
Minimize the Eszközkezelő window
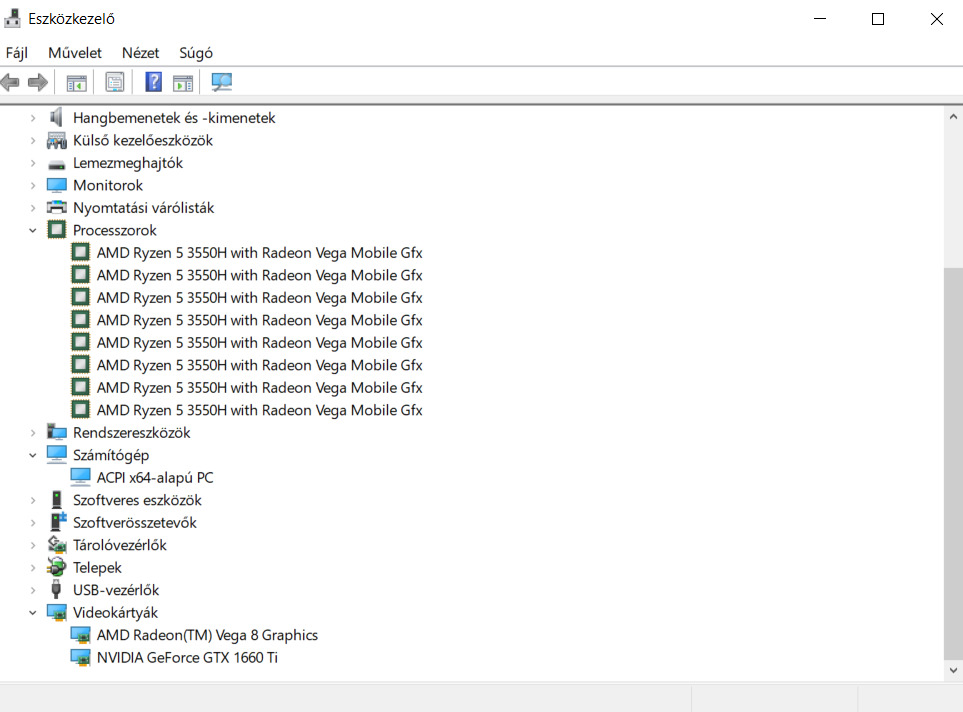(820, 19)
